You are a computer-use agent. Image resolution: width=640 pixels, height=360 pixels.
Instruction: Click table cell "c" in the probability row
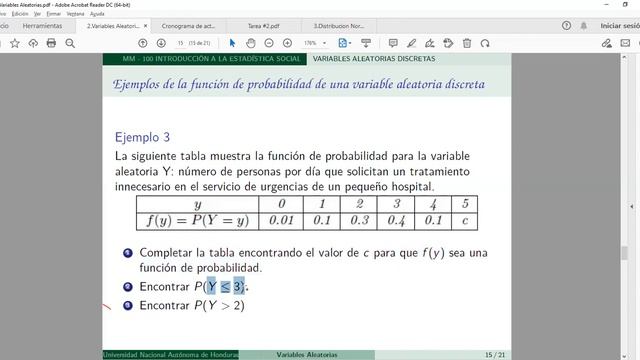(x=464, y=221)
